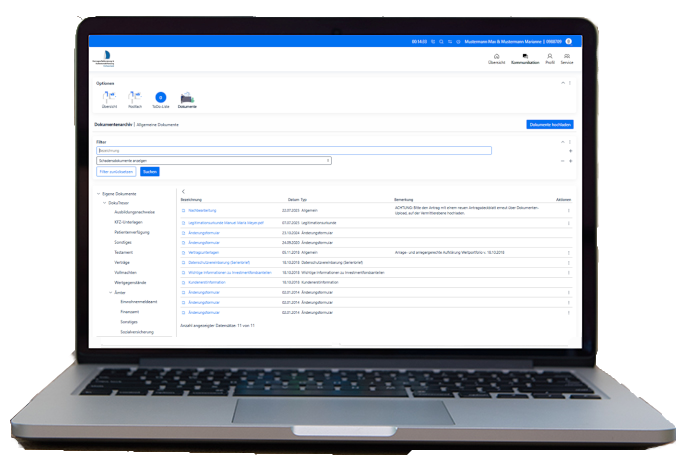687x460 pixels.
Task: Open actions menu for Datenschutzvereinbarung row
Action: [x=569, y=263]
